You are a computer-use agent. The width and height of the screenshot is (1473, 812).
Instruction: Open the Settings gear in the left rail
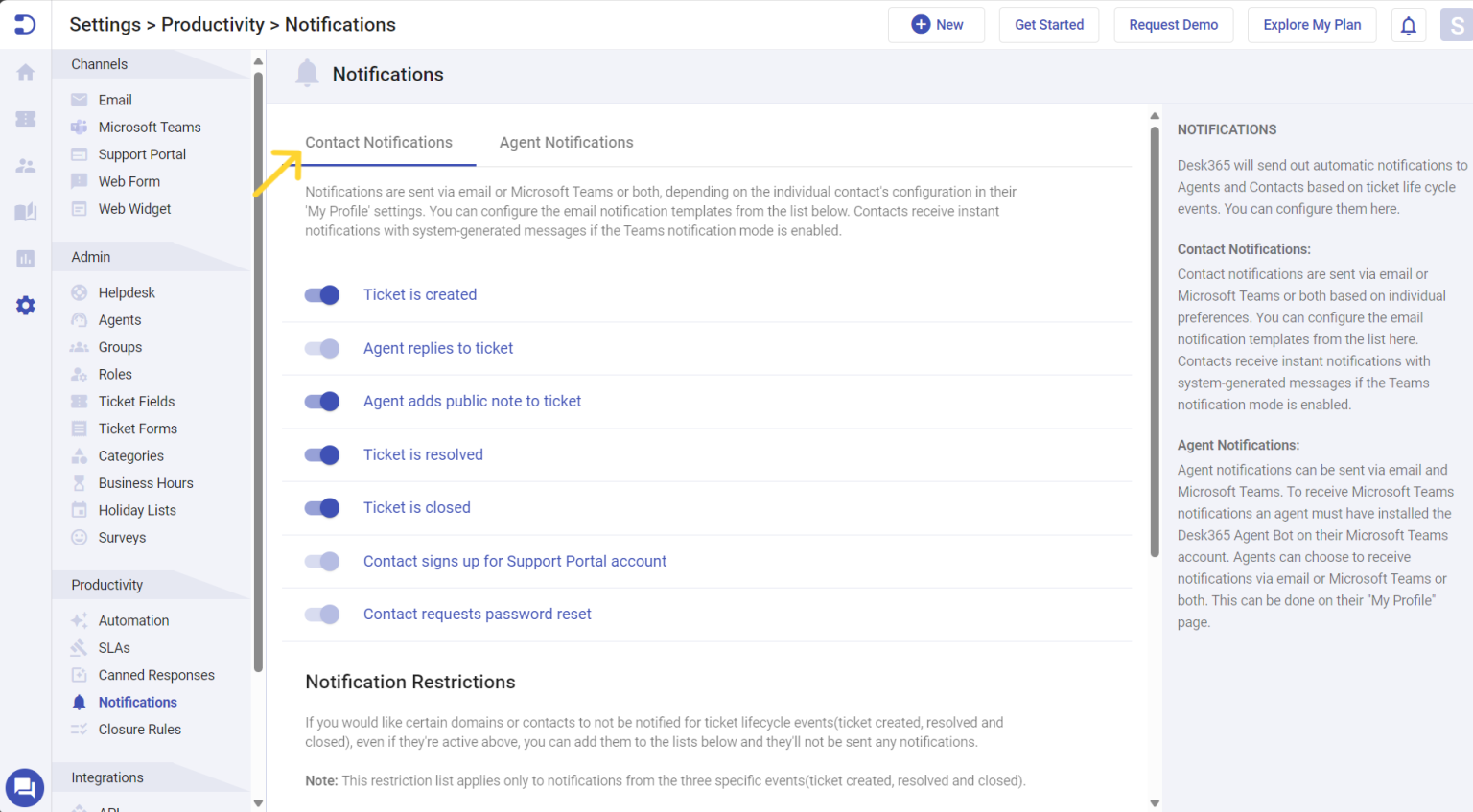[x=25, y=305]
